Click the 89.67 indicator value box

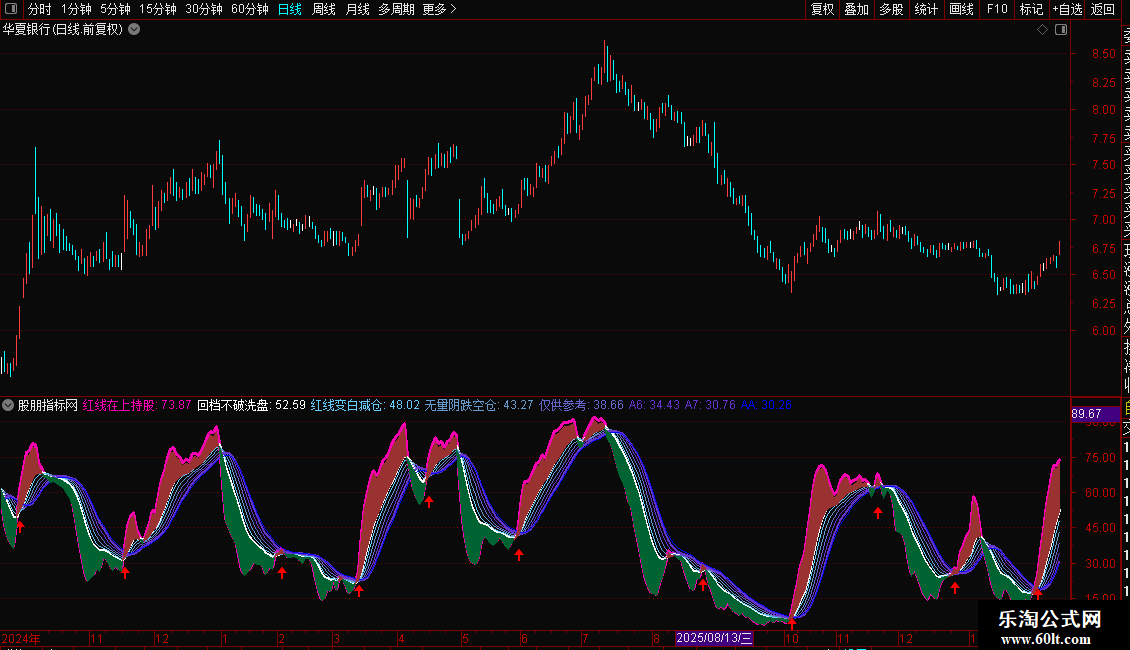pos(1095,414)
